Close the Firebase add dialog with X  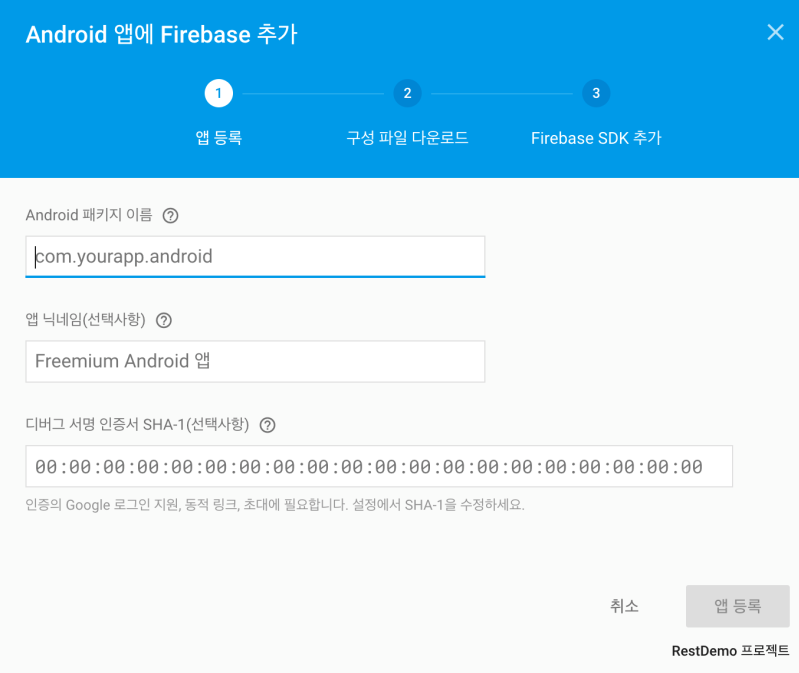pyautogui.click(x=775, y=32)
